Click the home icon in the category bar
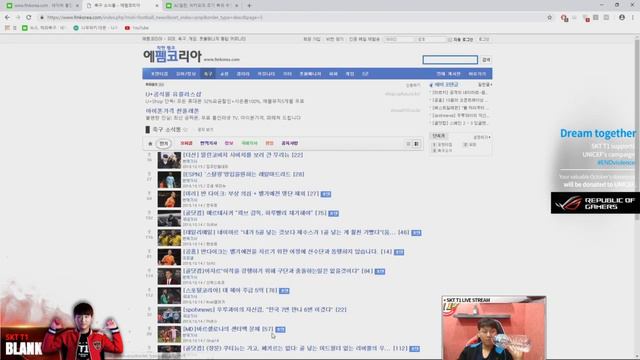 click(150, 144)
